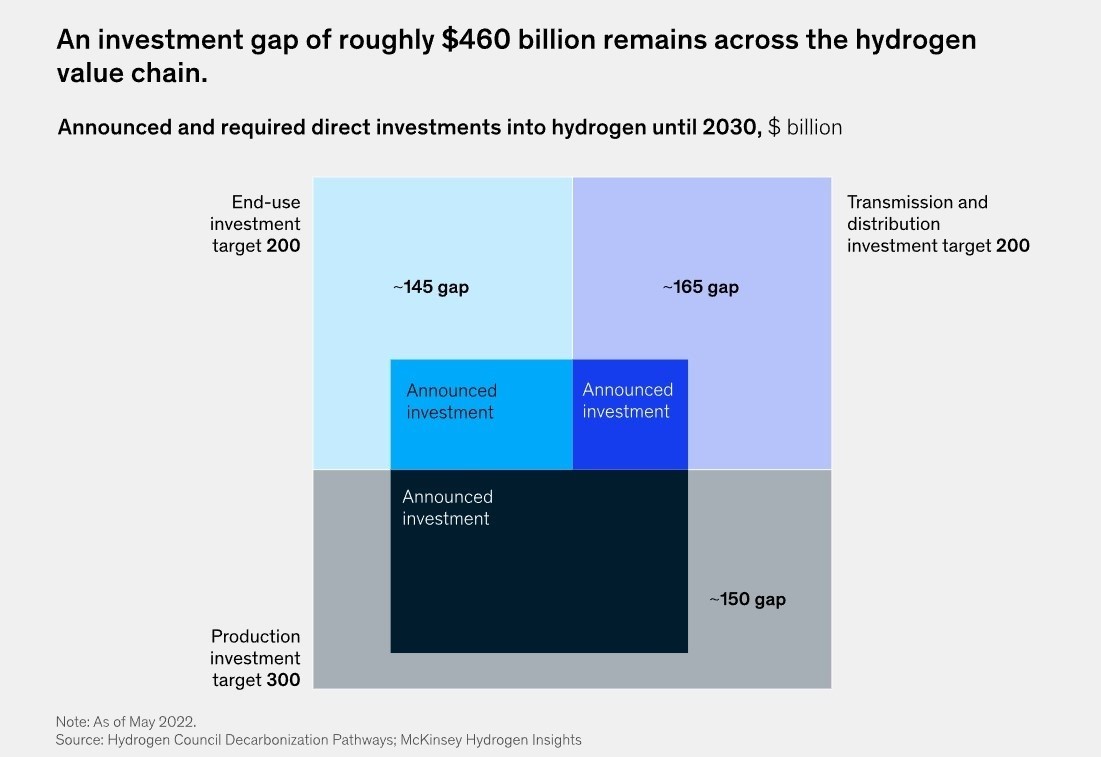Click the '$ billion' unit text

click(x=804, y=128)
